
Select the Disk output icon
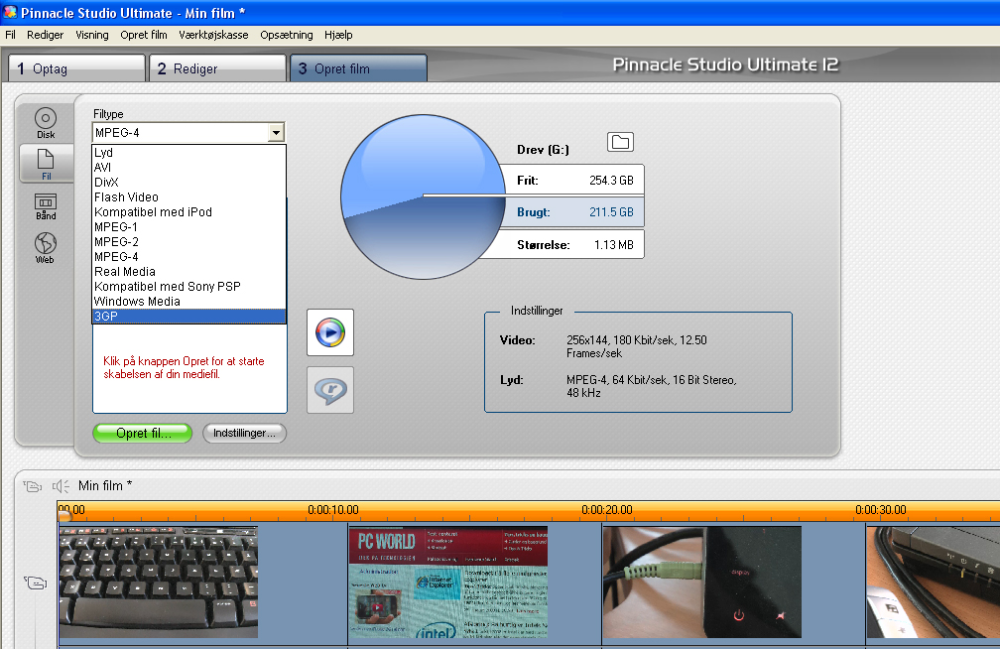tap(46, 122)
